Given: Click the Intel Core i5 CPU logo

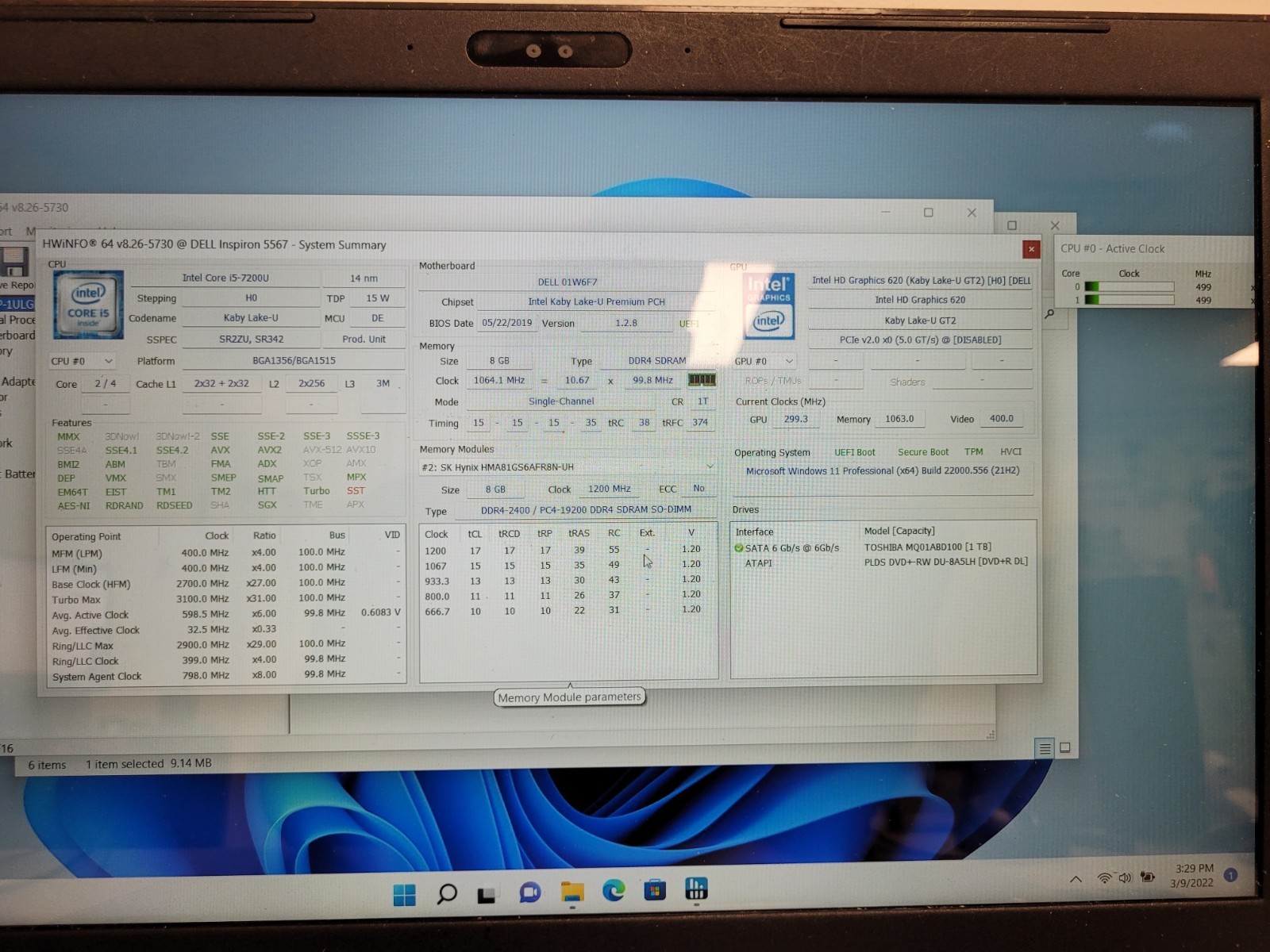Looking at the screenshot, I should click(88, 305).
